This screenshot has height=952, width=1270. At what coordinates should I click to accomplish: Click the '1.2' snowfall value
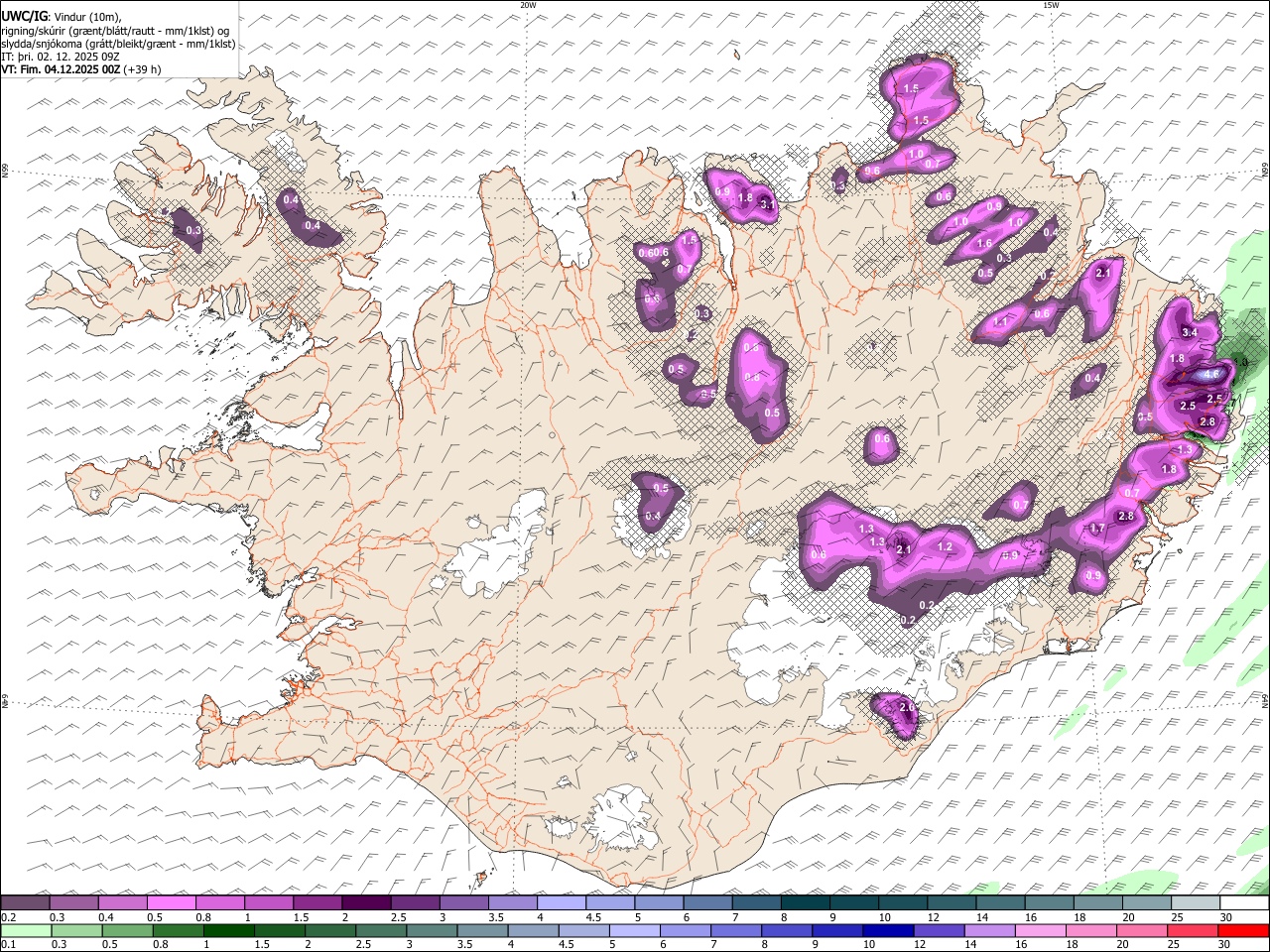(945, 546)
